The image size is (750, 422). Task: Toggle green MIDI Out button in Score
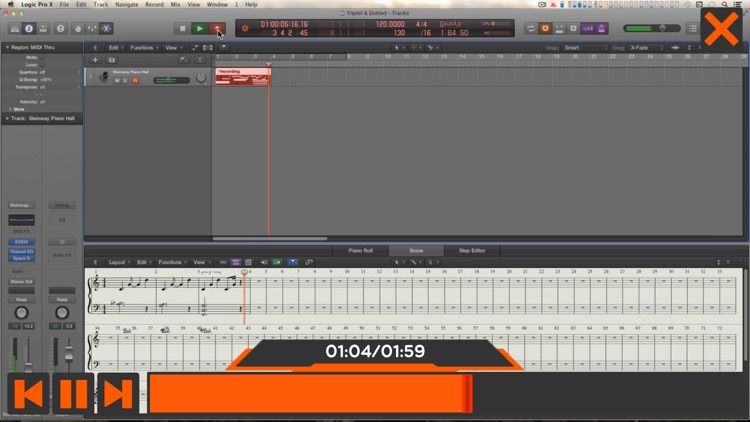pyautogui.click(x=277, y=262)
